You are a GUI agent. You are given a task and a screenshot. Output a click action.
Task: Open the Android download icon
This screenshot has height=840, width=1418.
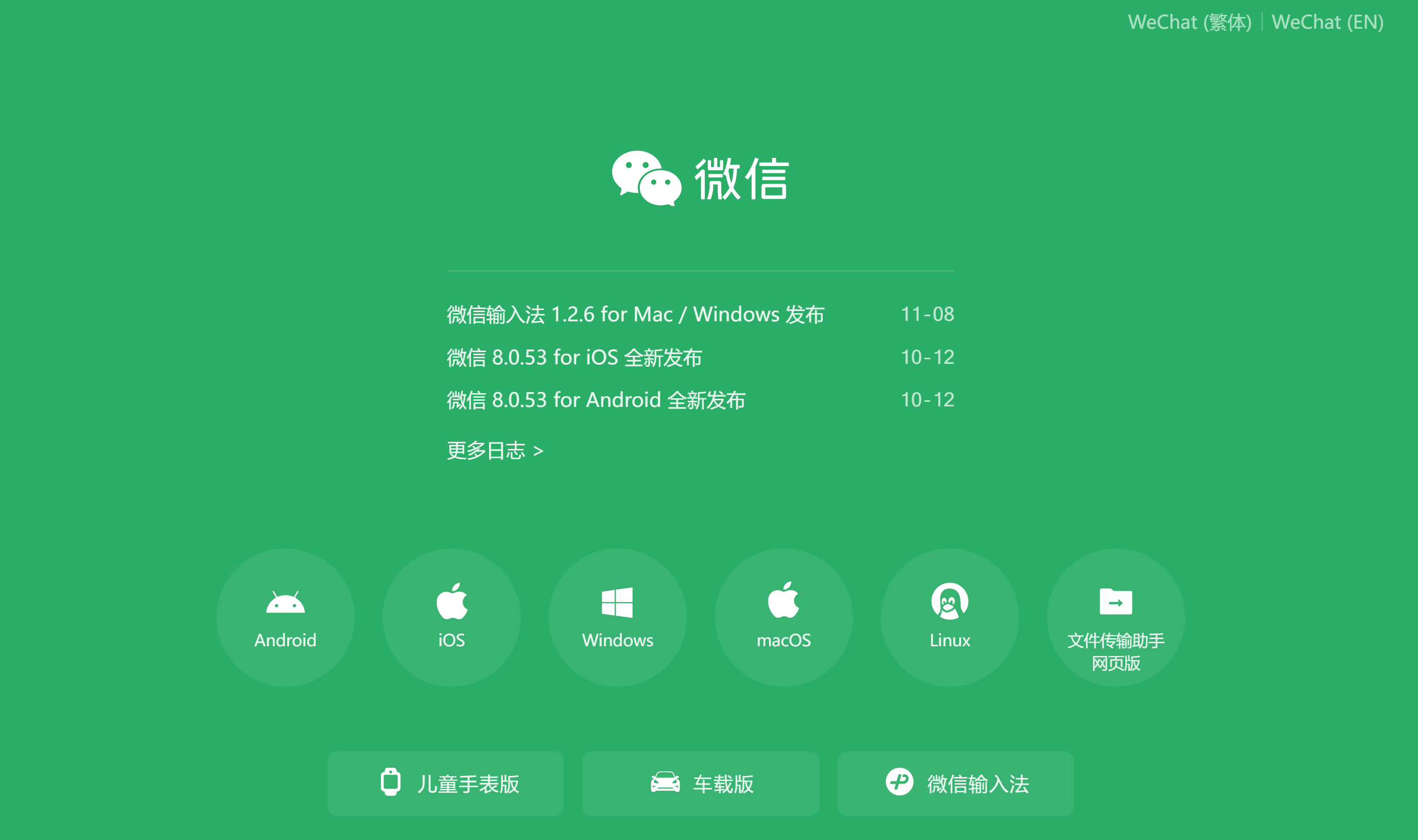286,602
